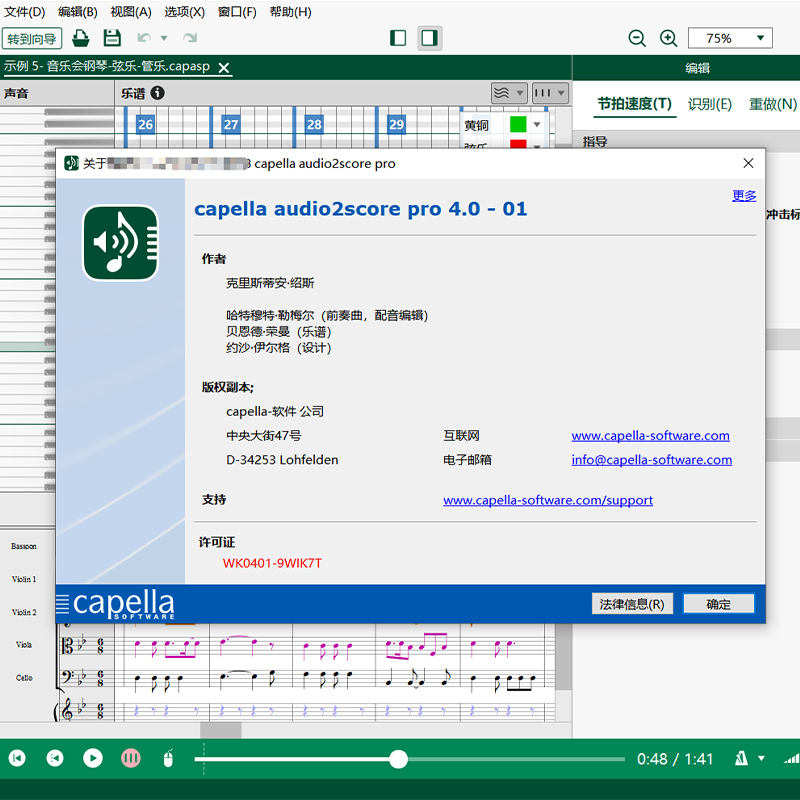Viewport: 800px width, 800px height.
Task: Open the 文件(D) menu
Action: (24, 12)
